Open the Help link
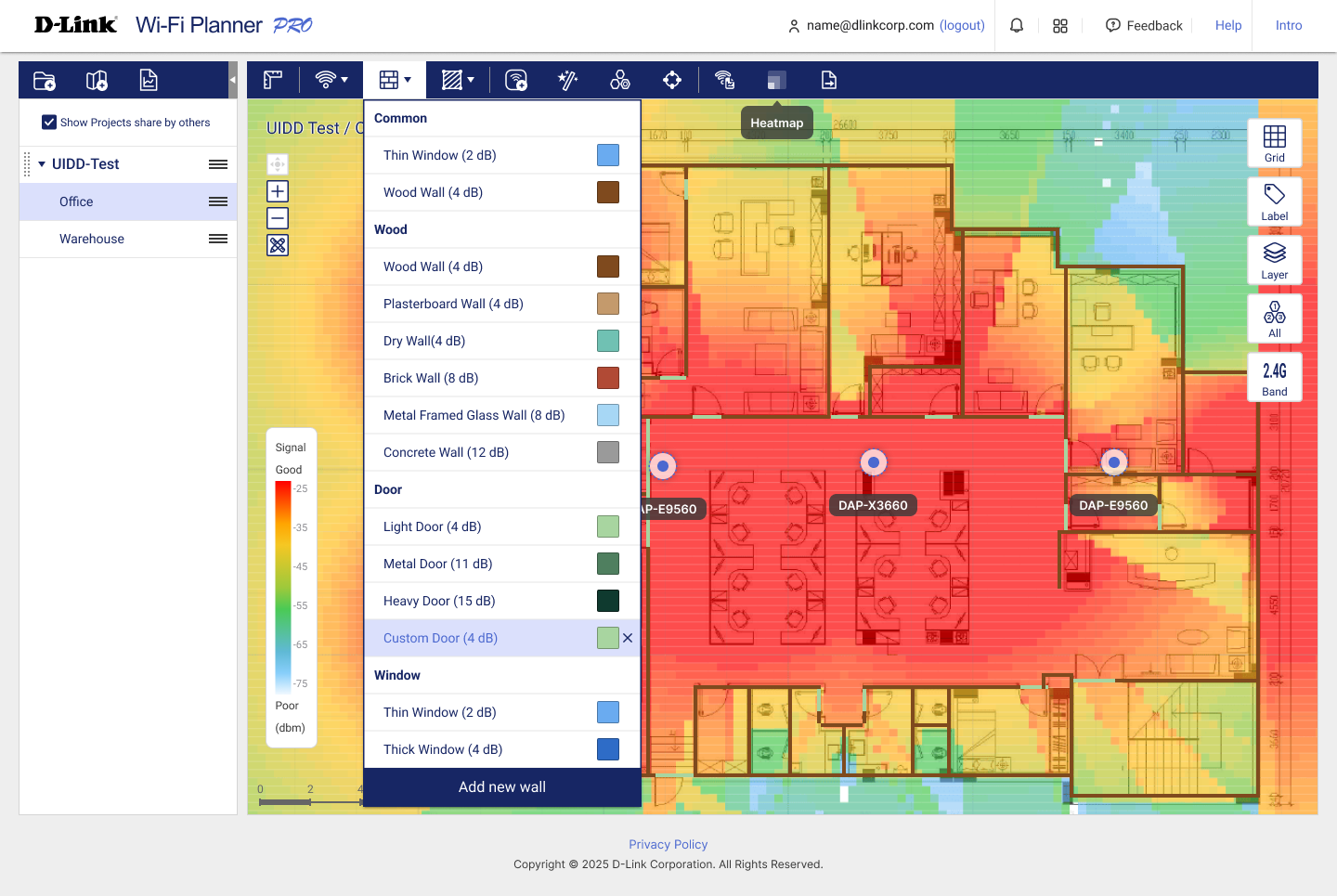 click(x=1228, y=26)
